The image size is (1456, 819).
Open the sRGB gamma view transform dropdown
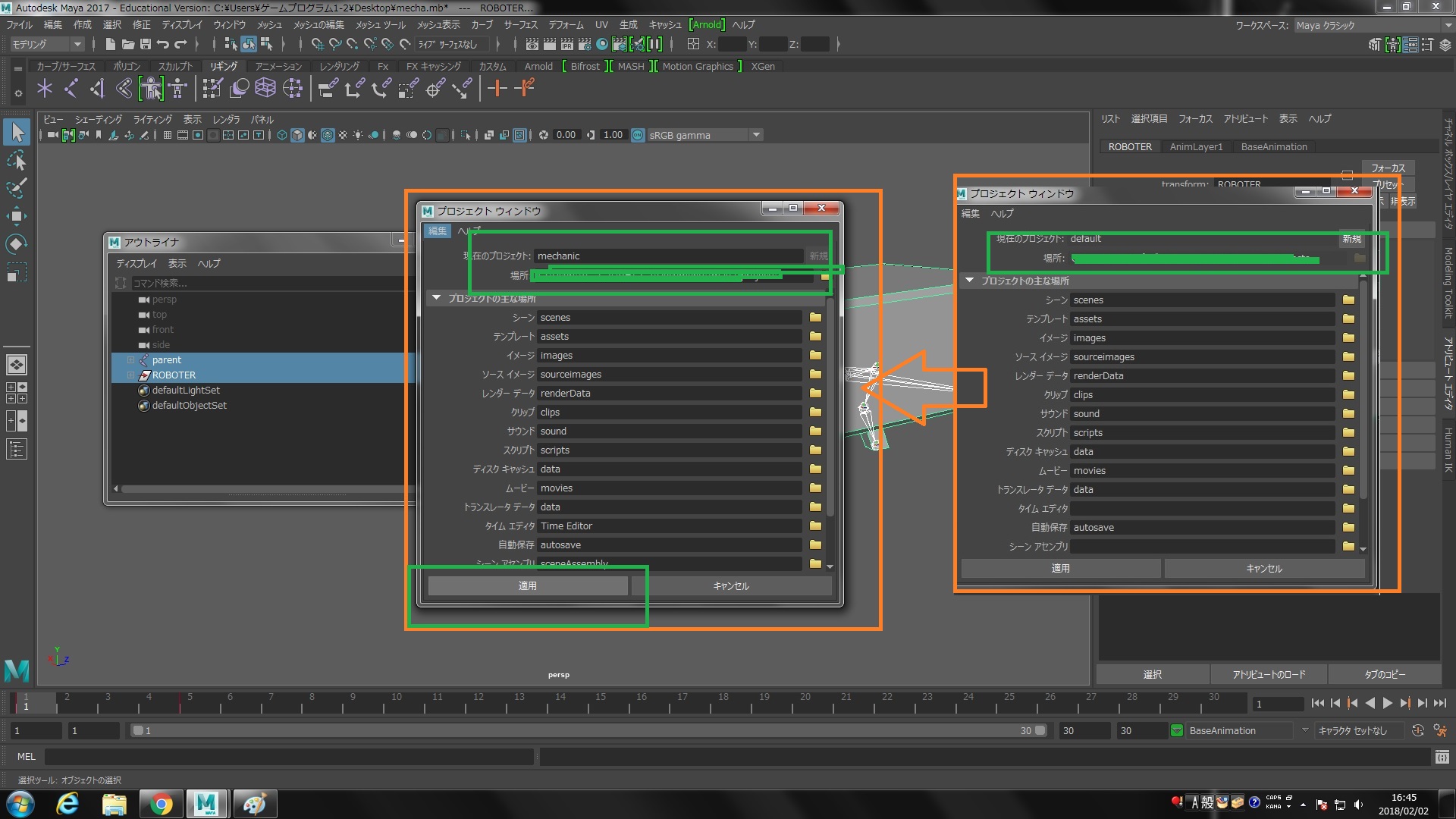(704, 135)
